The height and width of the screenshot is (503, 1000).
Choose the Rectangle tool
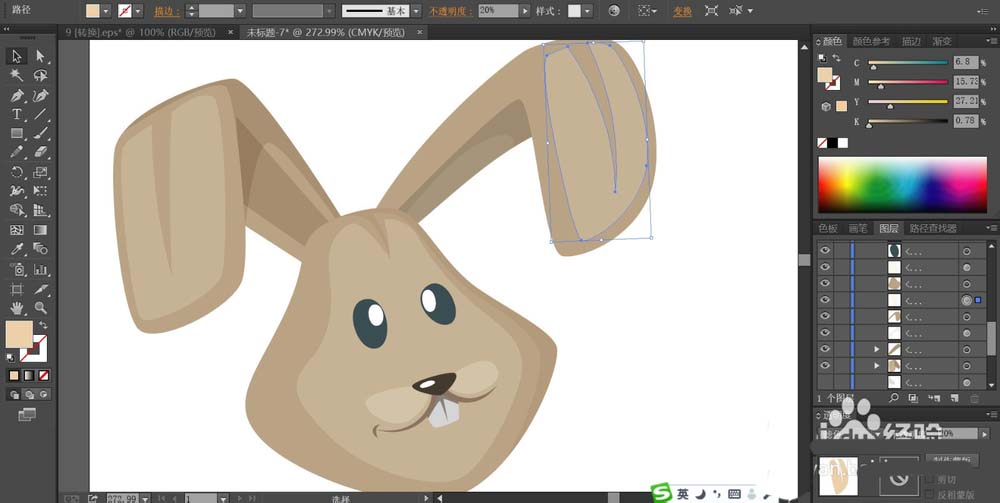pos(17,133)
